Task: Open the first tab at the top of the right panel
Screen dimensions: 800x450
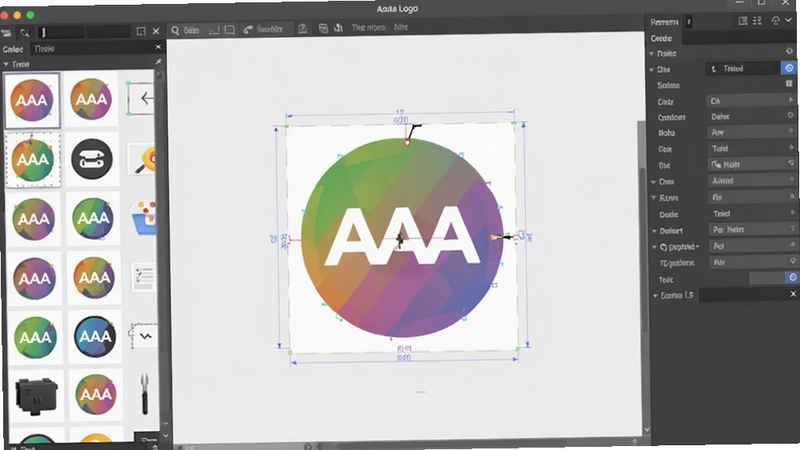Action: pos(664,22)
